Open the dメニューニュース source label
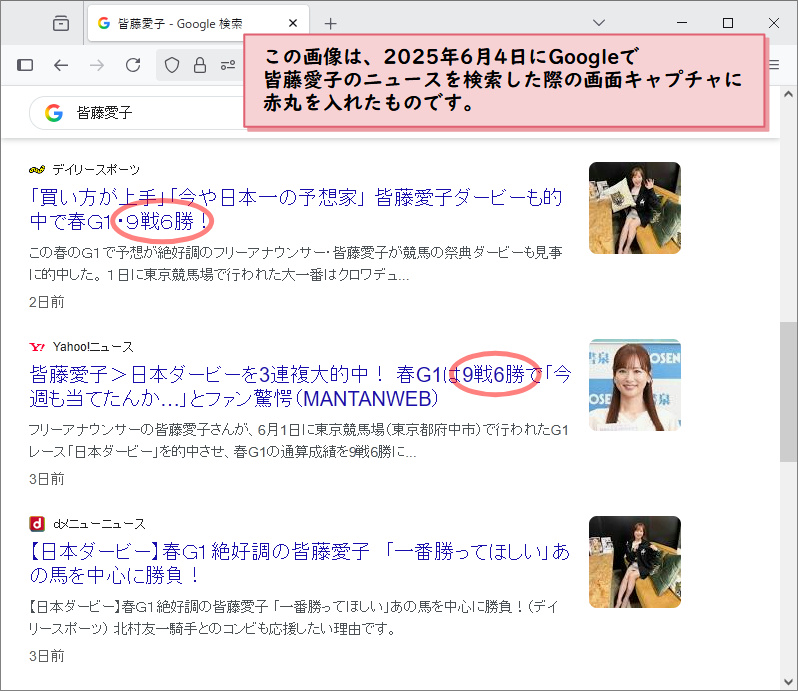The height and width of the screenshot is (691, 798). (100, 524)
